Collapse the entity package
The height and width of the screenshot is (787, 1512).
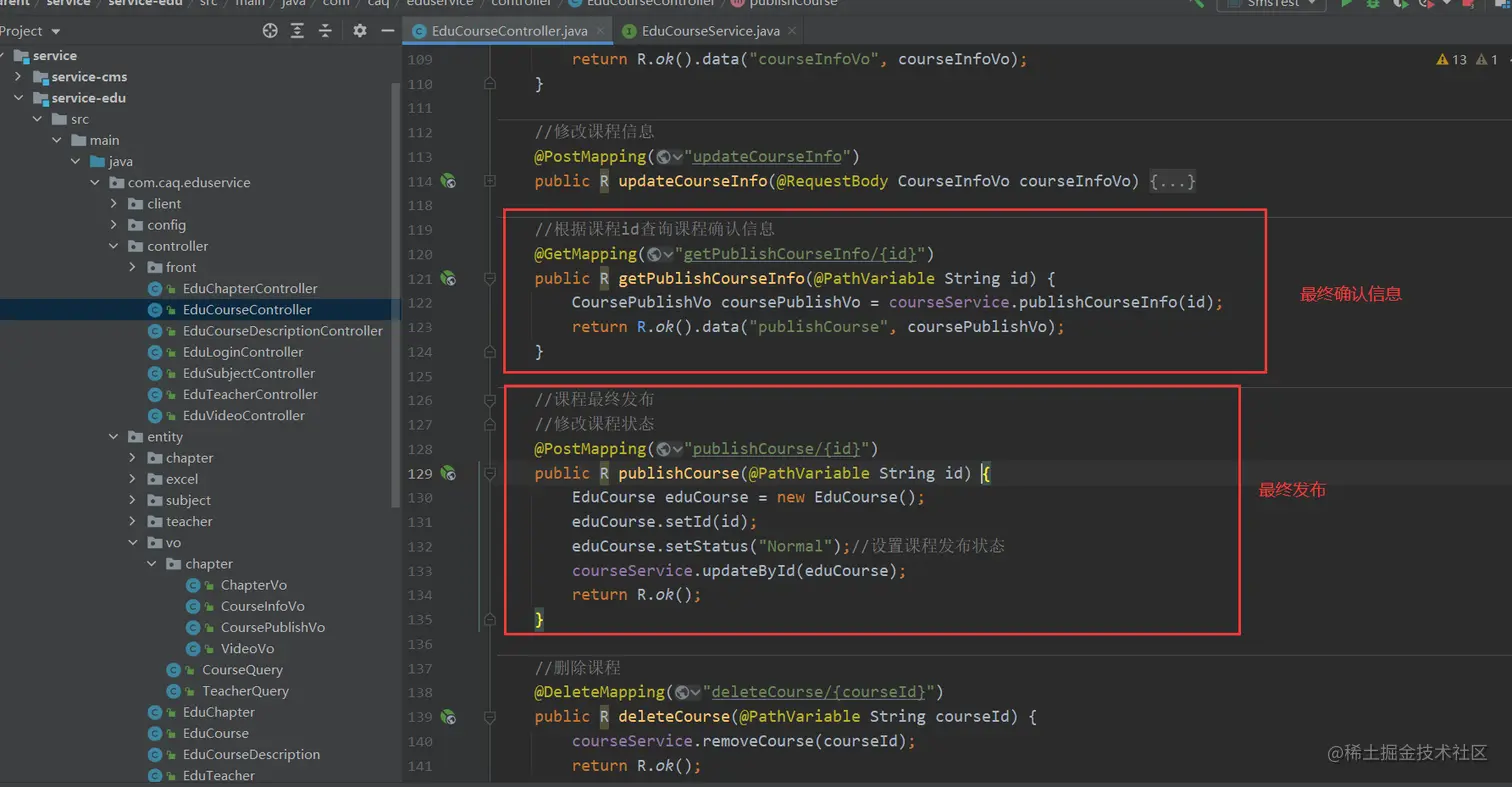click(114, 437)
